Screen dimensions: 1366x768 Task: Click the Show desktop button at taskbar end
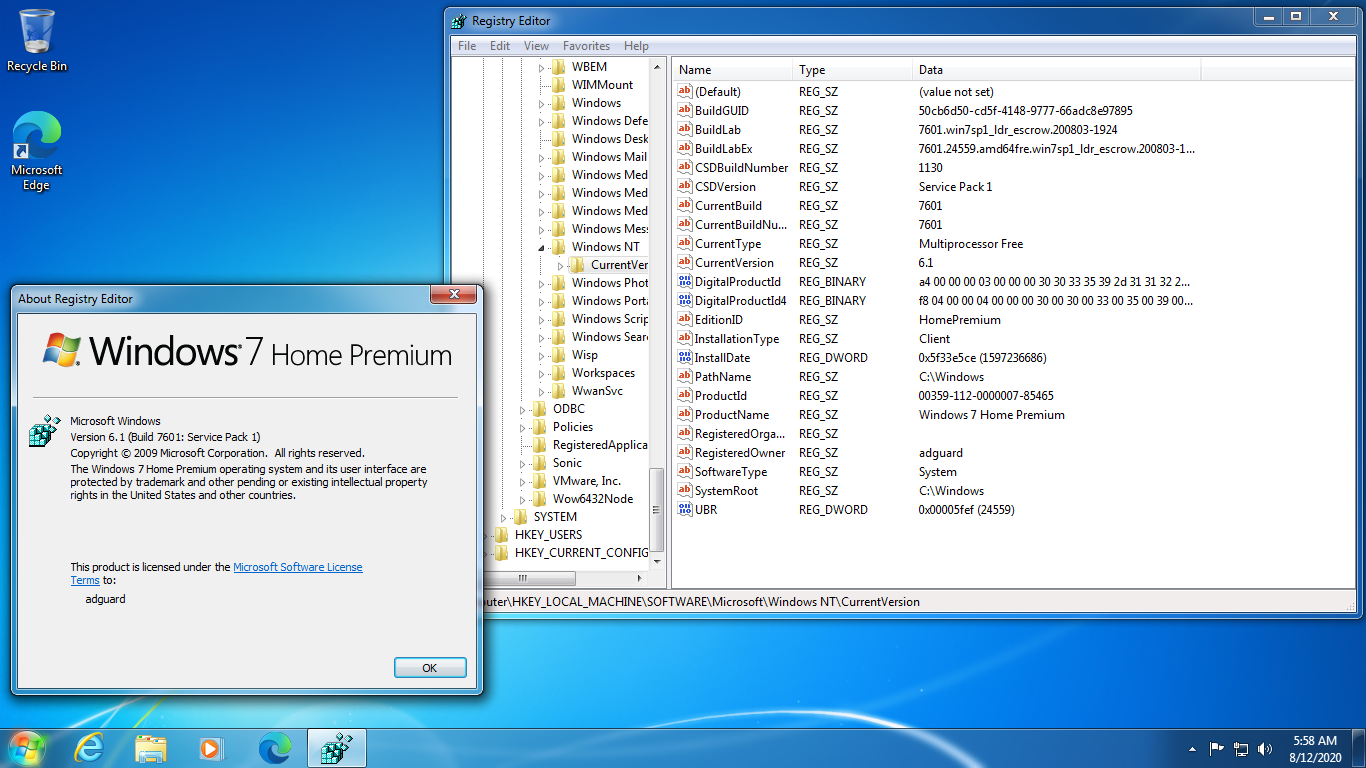[x=1358, y=749]
